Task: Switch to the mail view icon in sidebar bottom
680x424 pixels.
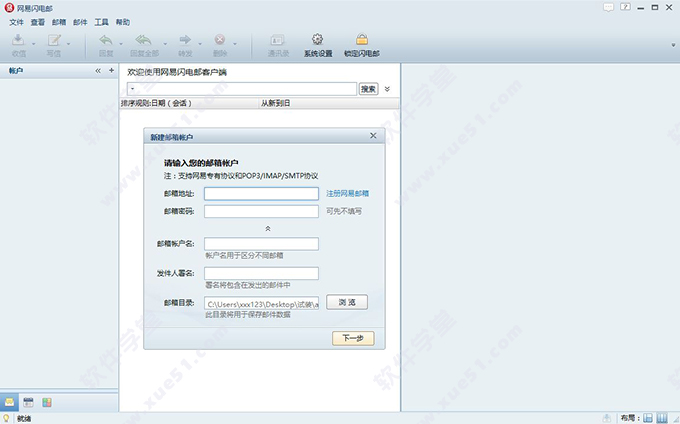Action: [9, 402]
